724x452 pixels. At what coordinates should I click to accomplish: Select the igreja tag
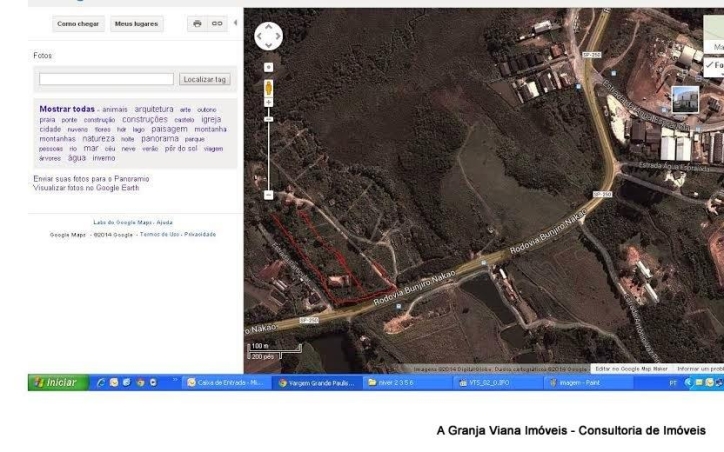pyautogui.click(x=211, y=119)
